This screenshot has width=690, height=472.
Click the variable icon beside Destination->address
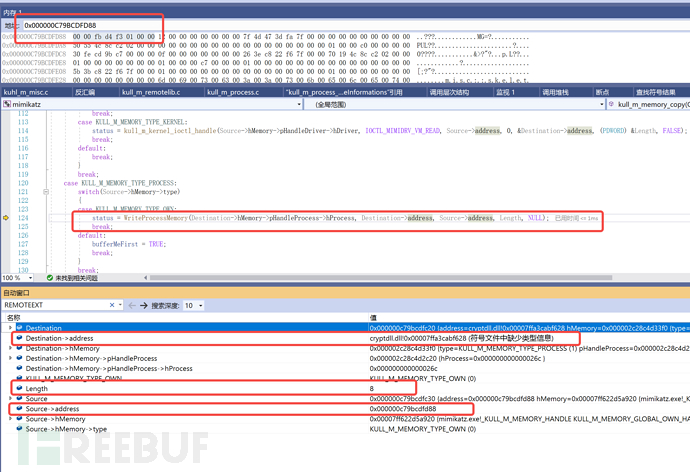click(19, 338)
